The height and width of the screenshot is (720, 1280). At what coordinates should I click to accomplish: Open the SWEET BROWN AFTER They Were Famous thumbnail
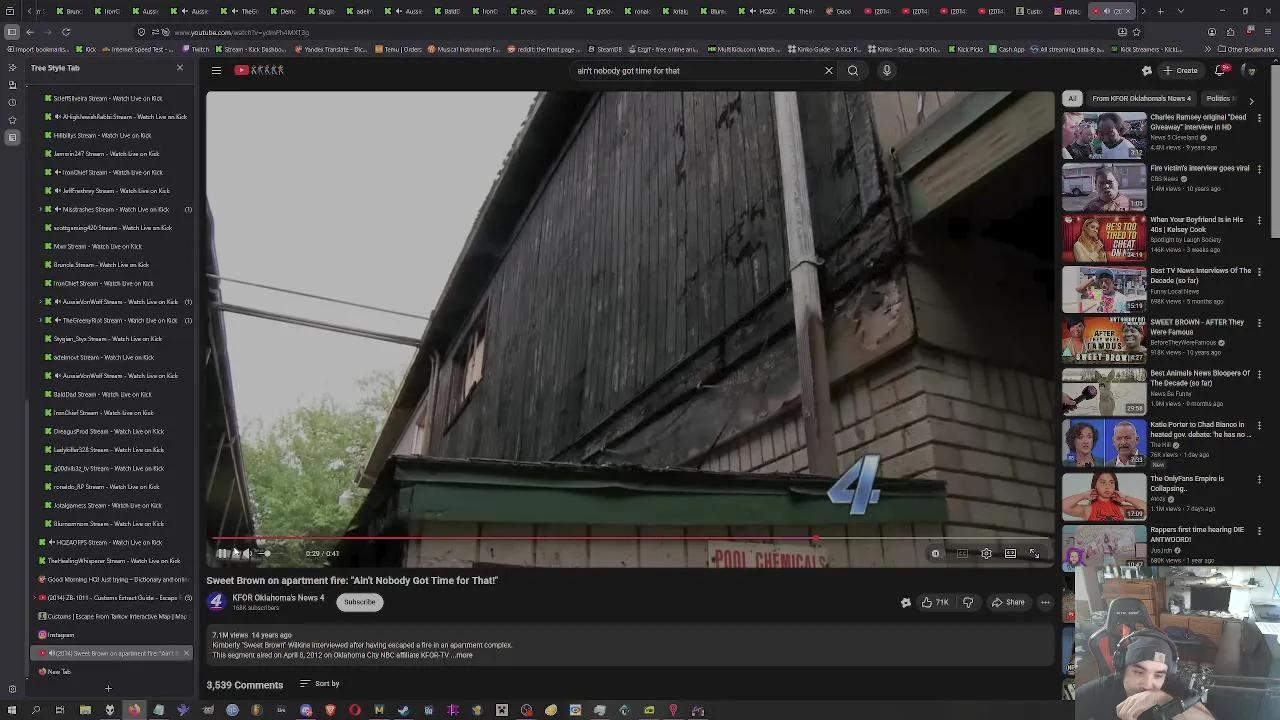pos(1103,340)
